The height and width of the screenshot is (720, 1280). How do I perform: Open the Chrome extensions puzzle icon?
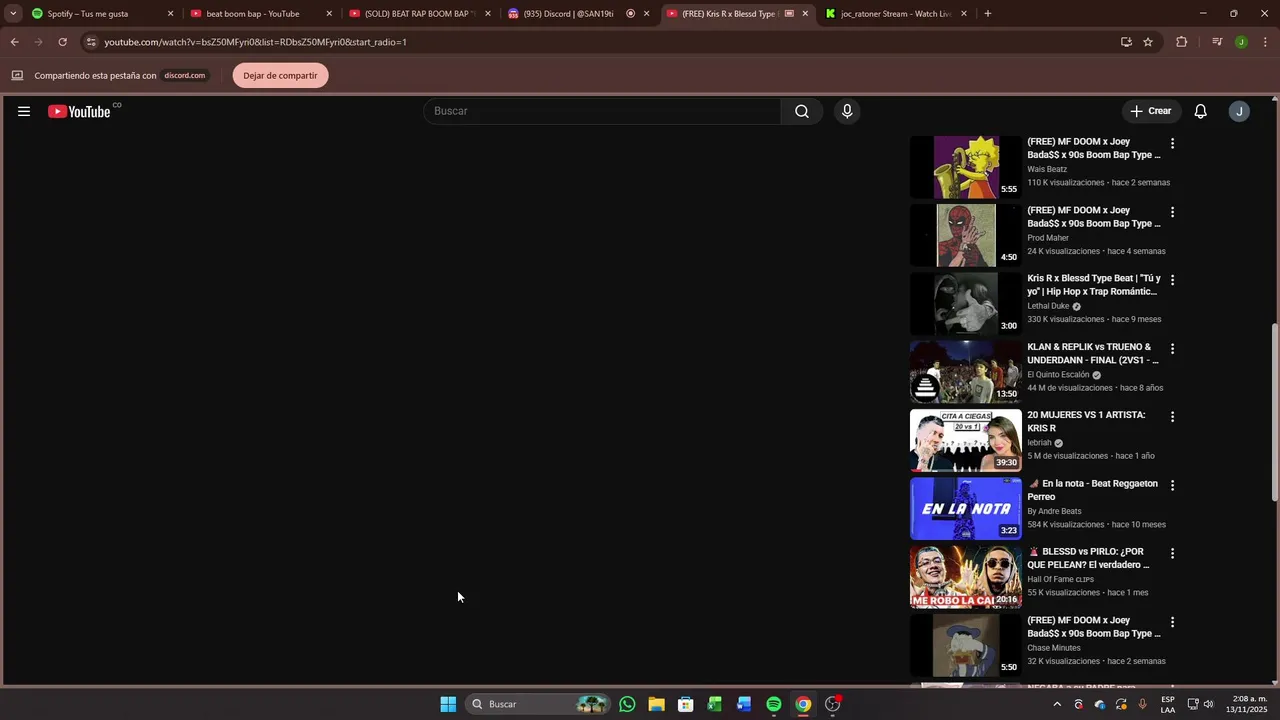1182,42
